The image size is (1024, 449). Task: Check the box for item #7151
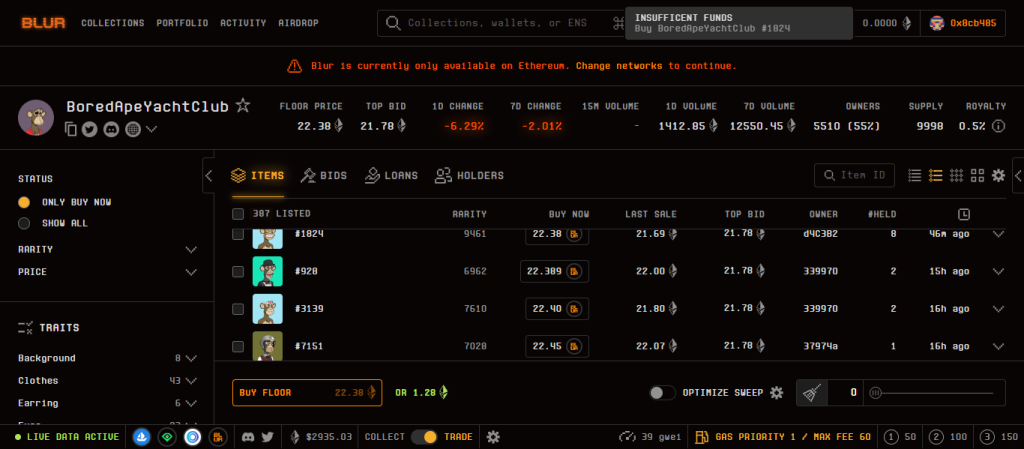(238, 347)
